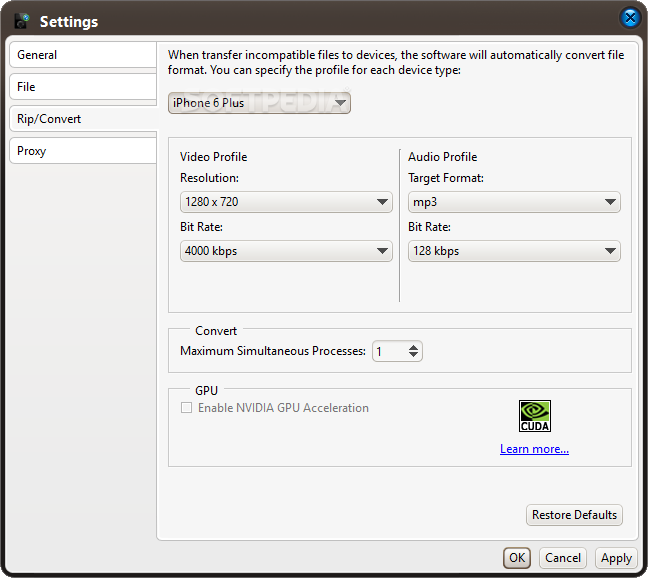Open the iPhone 6 Plus device dropdown

(x=259, y=103)
